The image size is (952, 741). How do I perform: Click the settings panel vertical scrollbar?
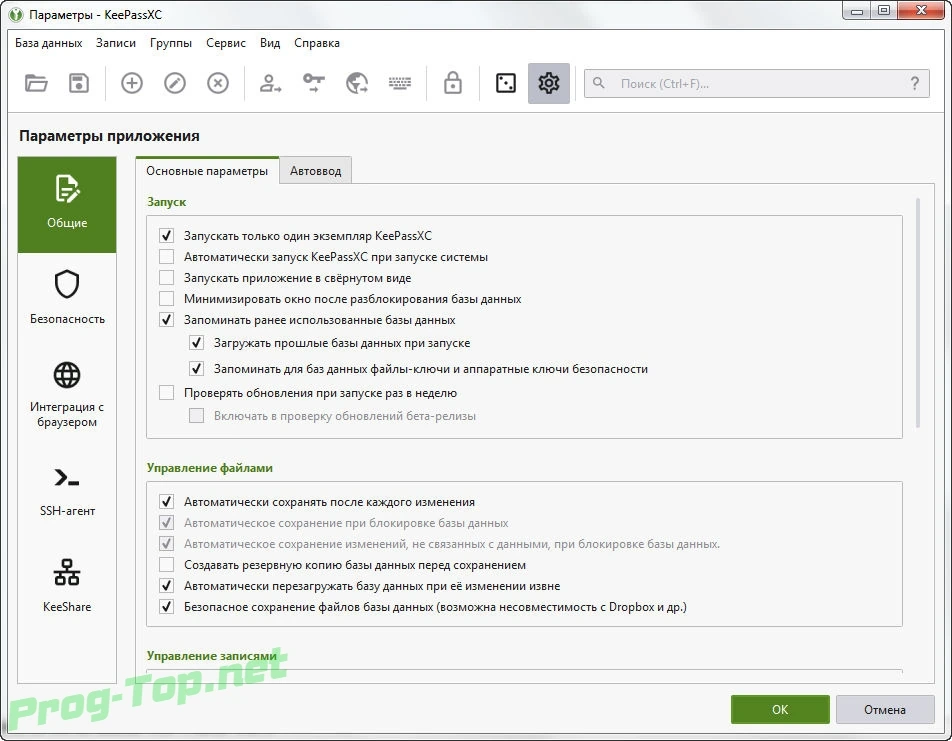tap(917, 313)
